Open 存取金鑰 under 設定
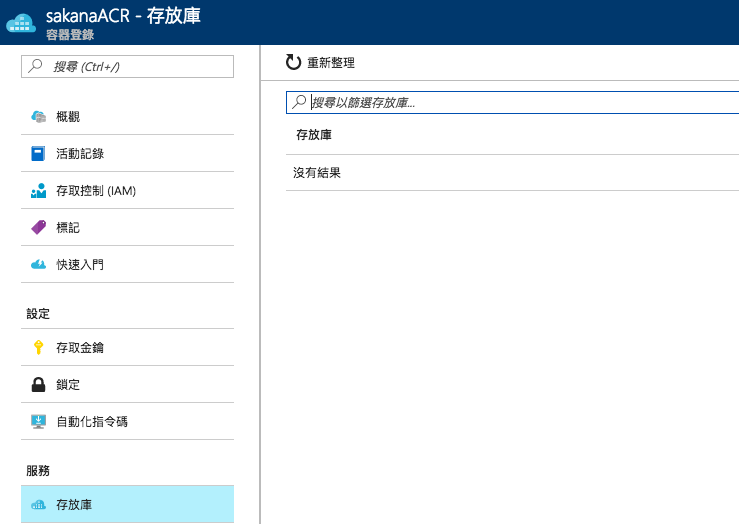Screen dimensions: 739x524 pyautogui.click(x=127, y=347)
